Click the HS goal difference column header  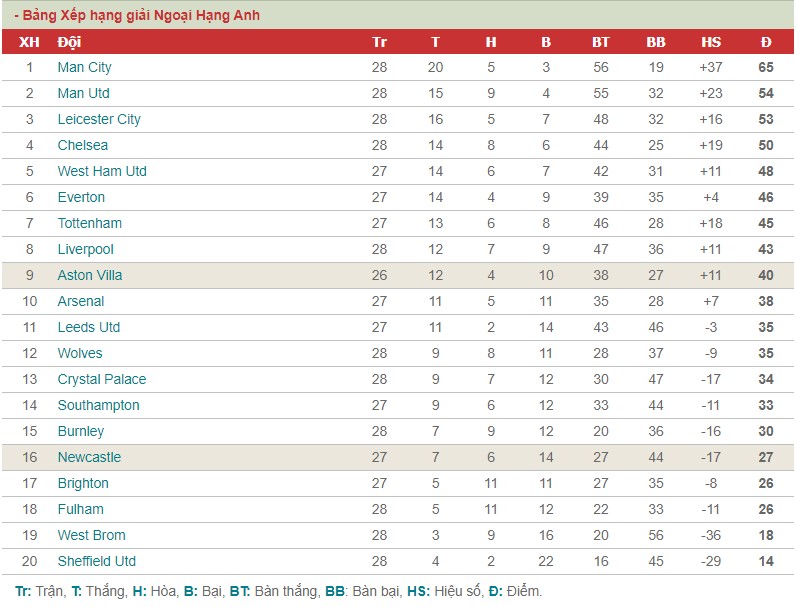tap(711, 42)
